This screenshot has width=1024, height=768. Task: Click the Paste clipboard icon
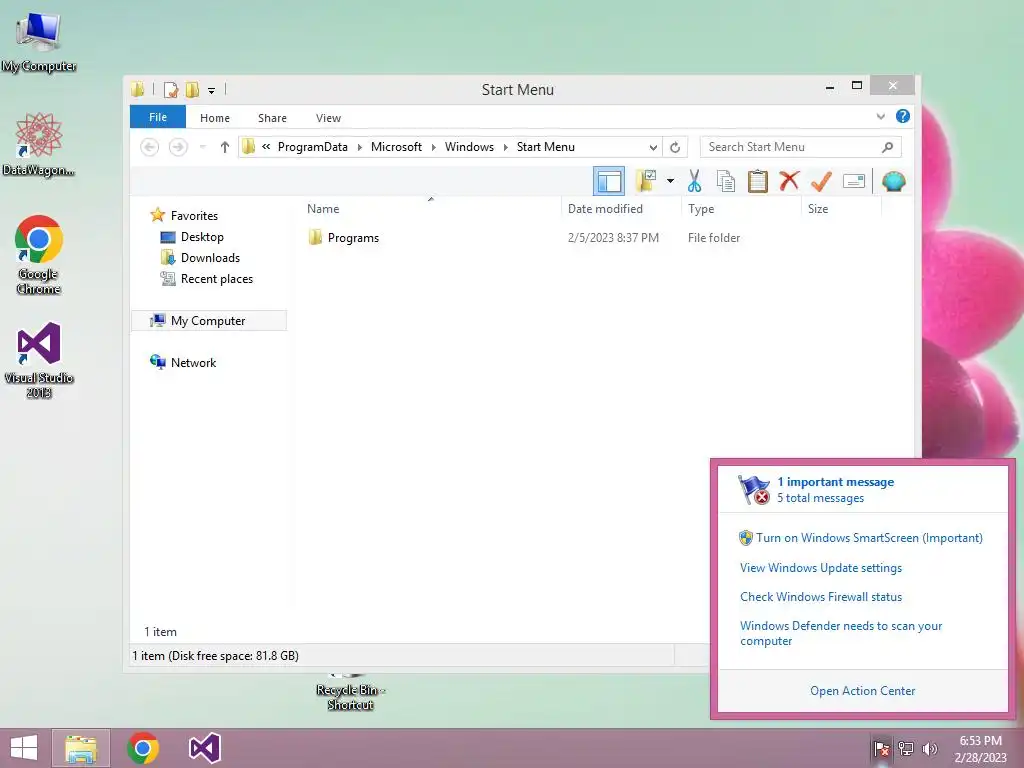point(758,181)
